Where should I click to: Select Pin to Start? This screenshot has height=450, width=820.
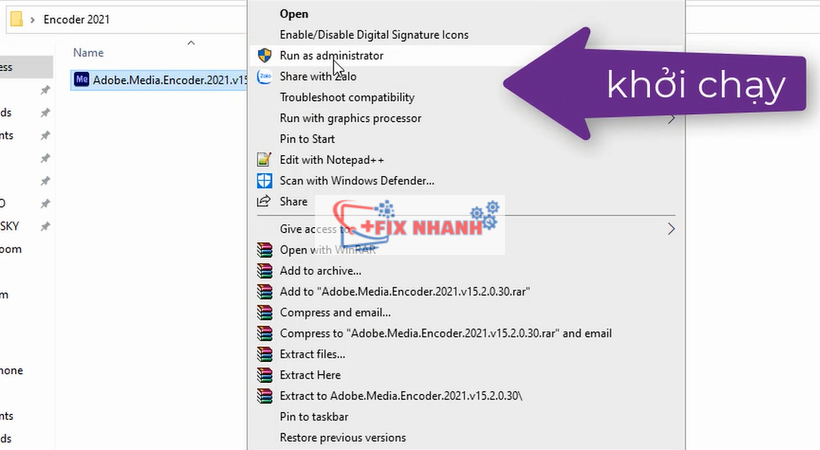(307, 139)
